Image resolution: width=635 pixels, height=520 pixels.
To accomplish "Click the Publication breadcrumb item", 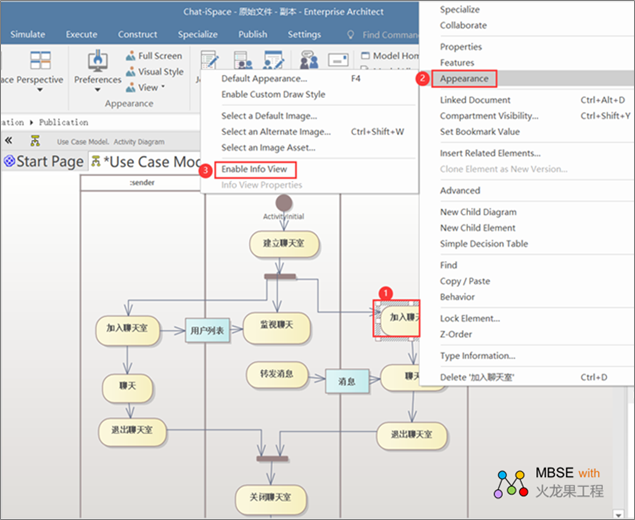I will point(64,122).
